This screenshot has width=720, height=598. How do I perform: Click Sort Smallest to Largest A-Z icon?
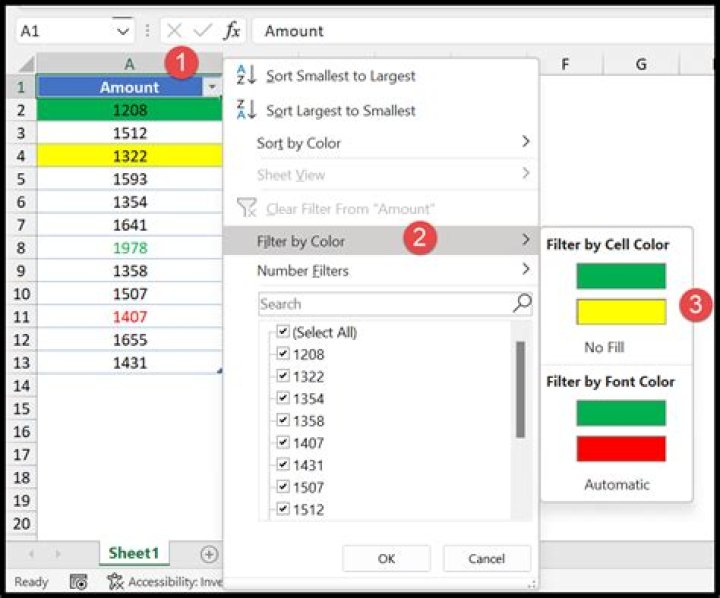246,75
